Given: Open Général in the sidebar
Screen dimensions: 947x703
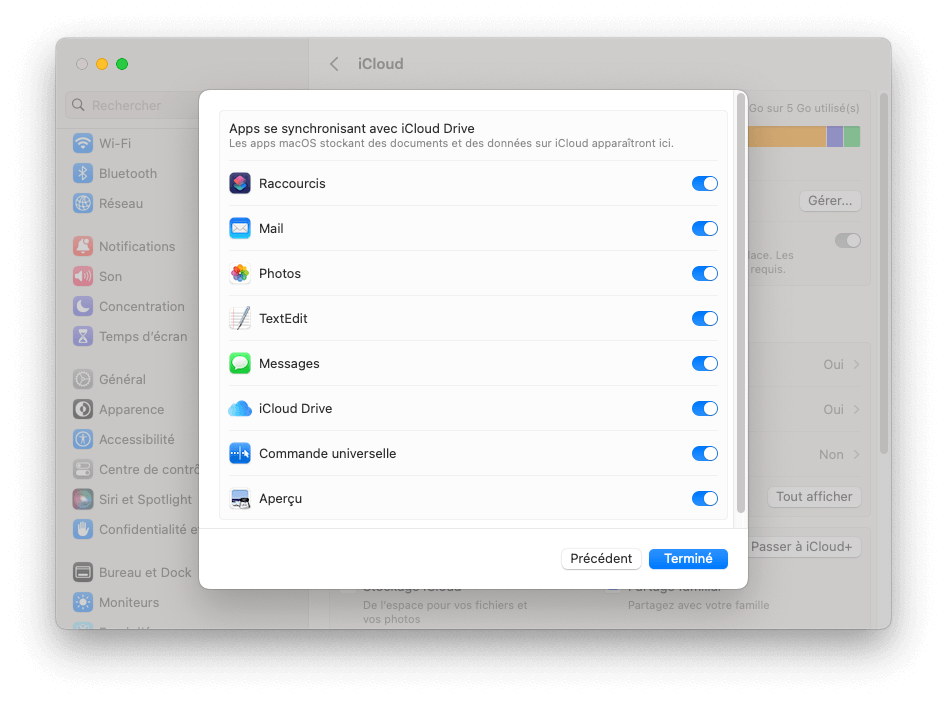Looking at the screenshot, I should point(122,379).
